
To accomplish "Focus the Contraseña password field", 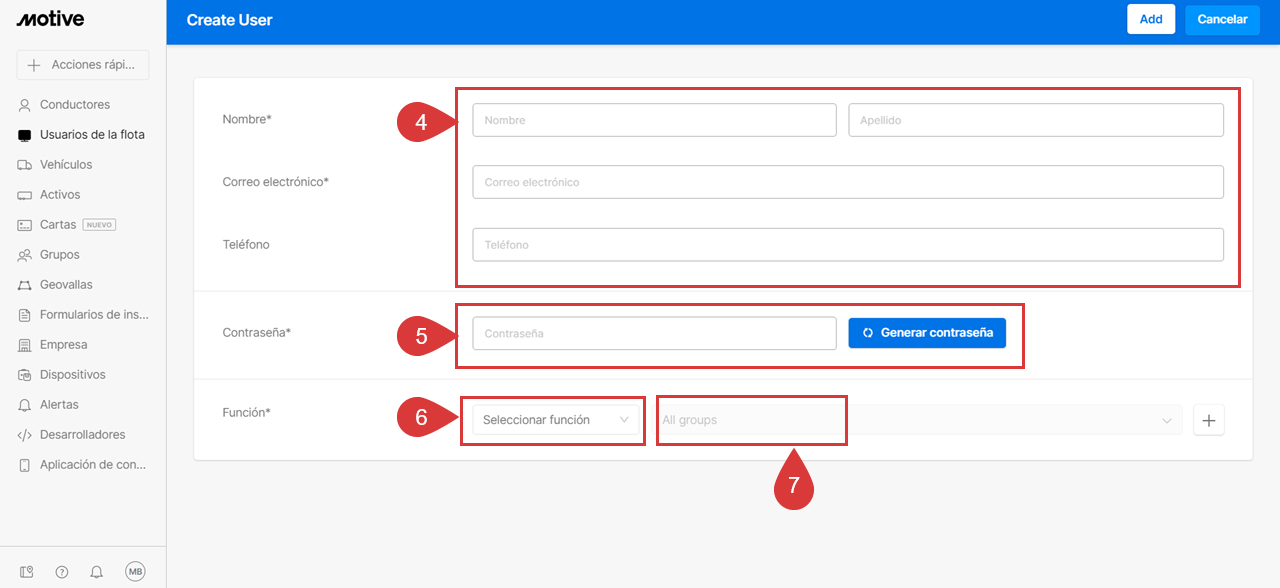I will 654,333.
